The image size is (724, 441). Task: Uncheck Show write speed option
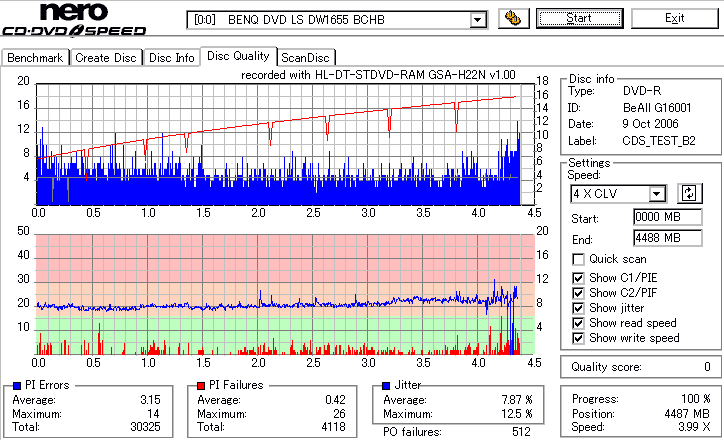coord(578,338)
